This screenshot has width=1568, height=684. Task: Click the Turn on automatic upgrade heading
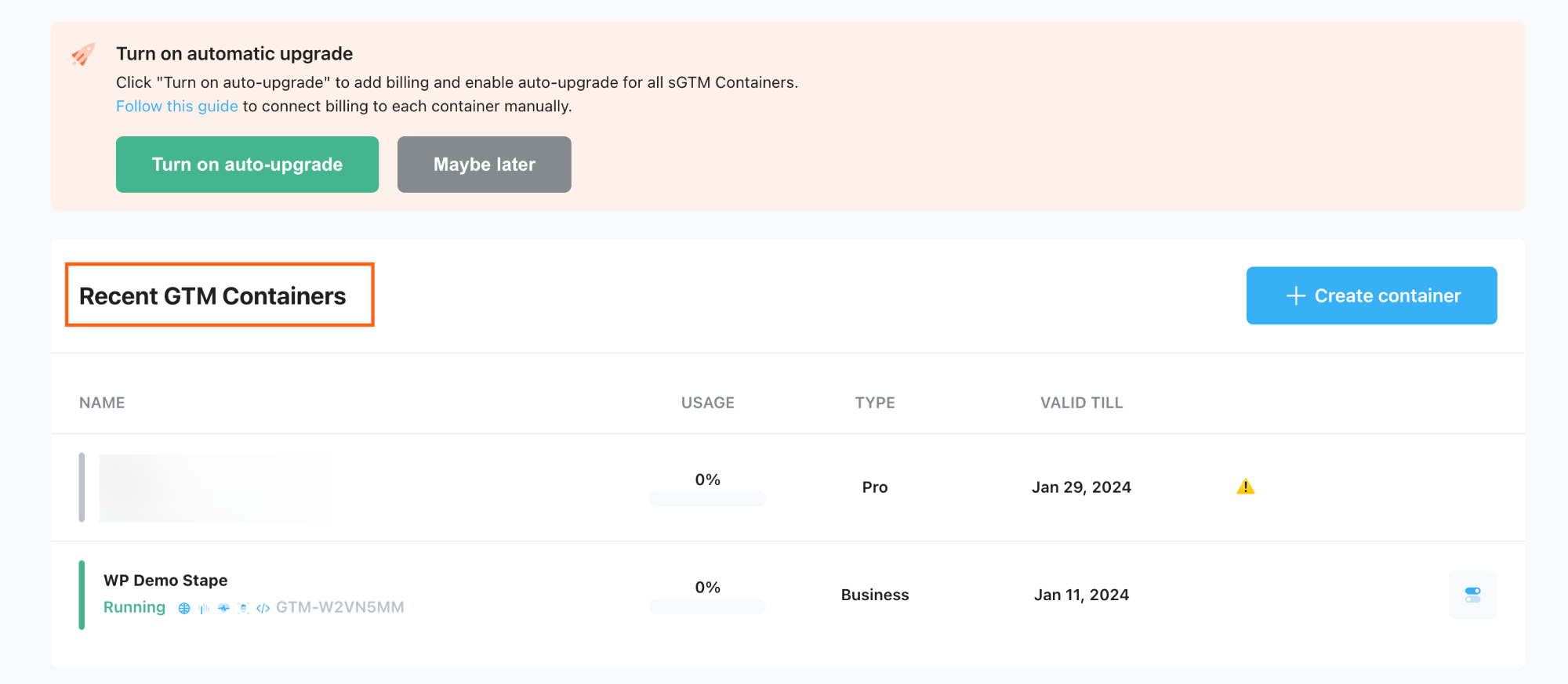pos(234,53)
